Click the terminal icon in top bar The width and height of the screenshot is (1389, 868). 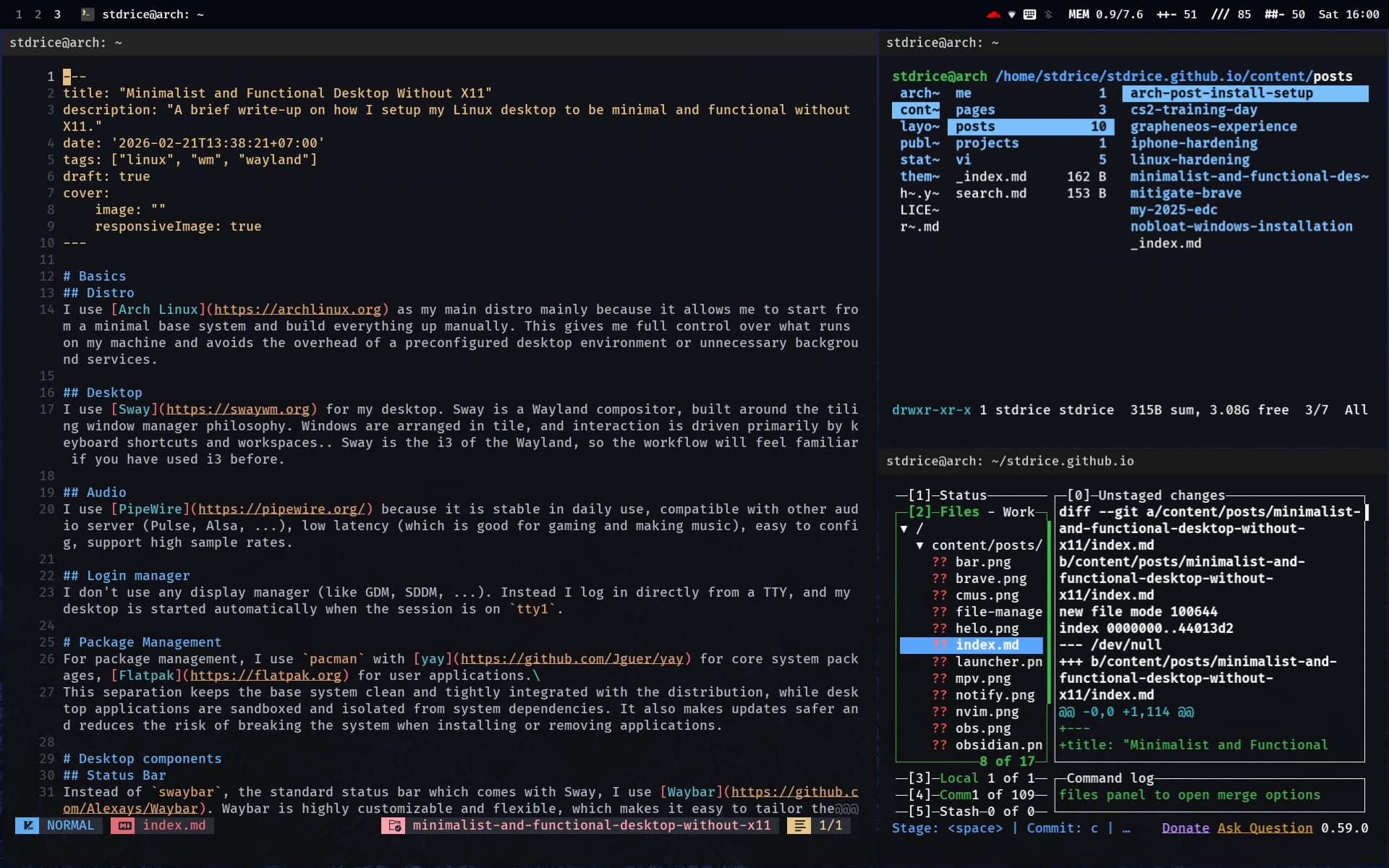[87, 14]
